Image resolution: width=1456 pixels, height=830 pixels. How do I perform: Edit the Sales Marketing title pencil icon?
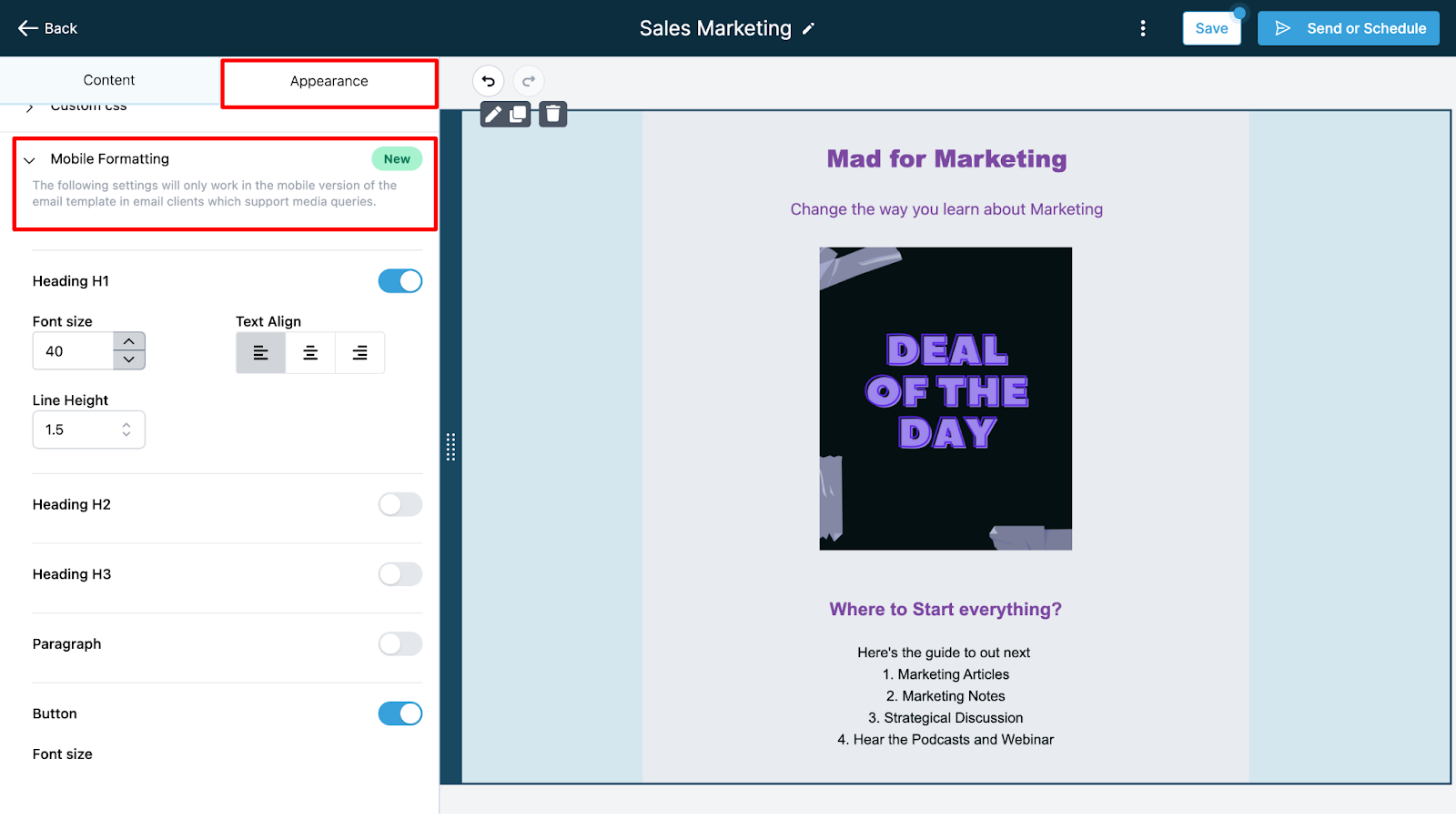pyautogui.click(x=808, y=29)
